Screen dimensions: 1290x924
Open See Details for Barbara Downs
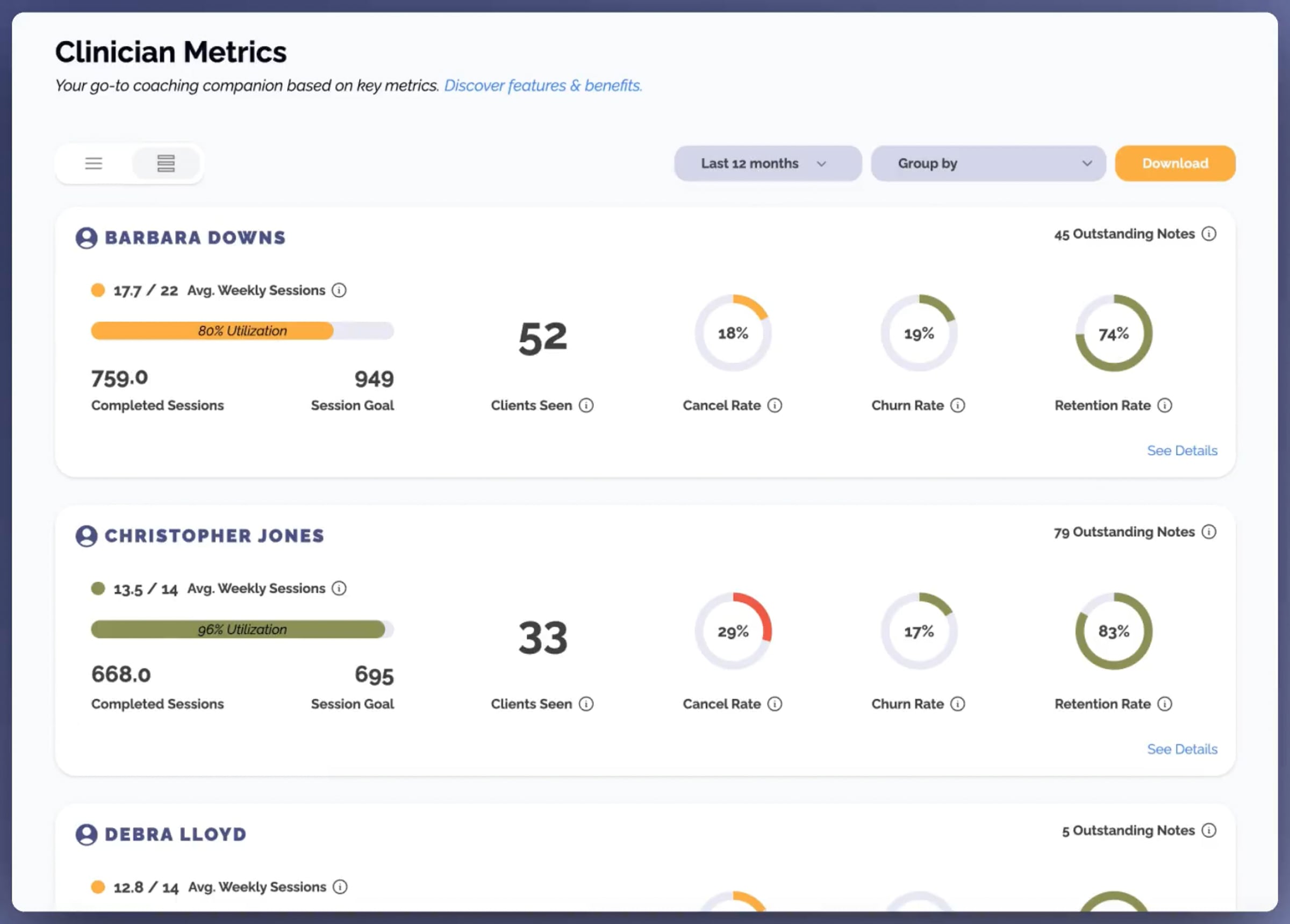[x=1182, y=450]
